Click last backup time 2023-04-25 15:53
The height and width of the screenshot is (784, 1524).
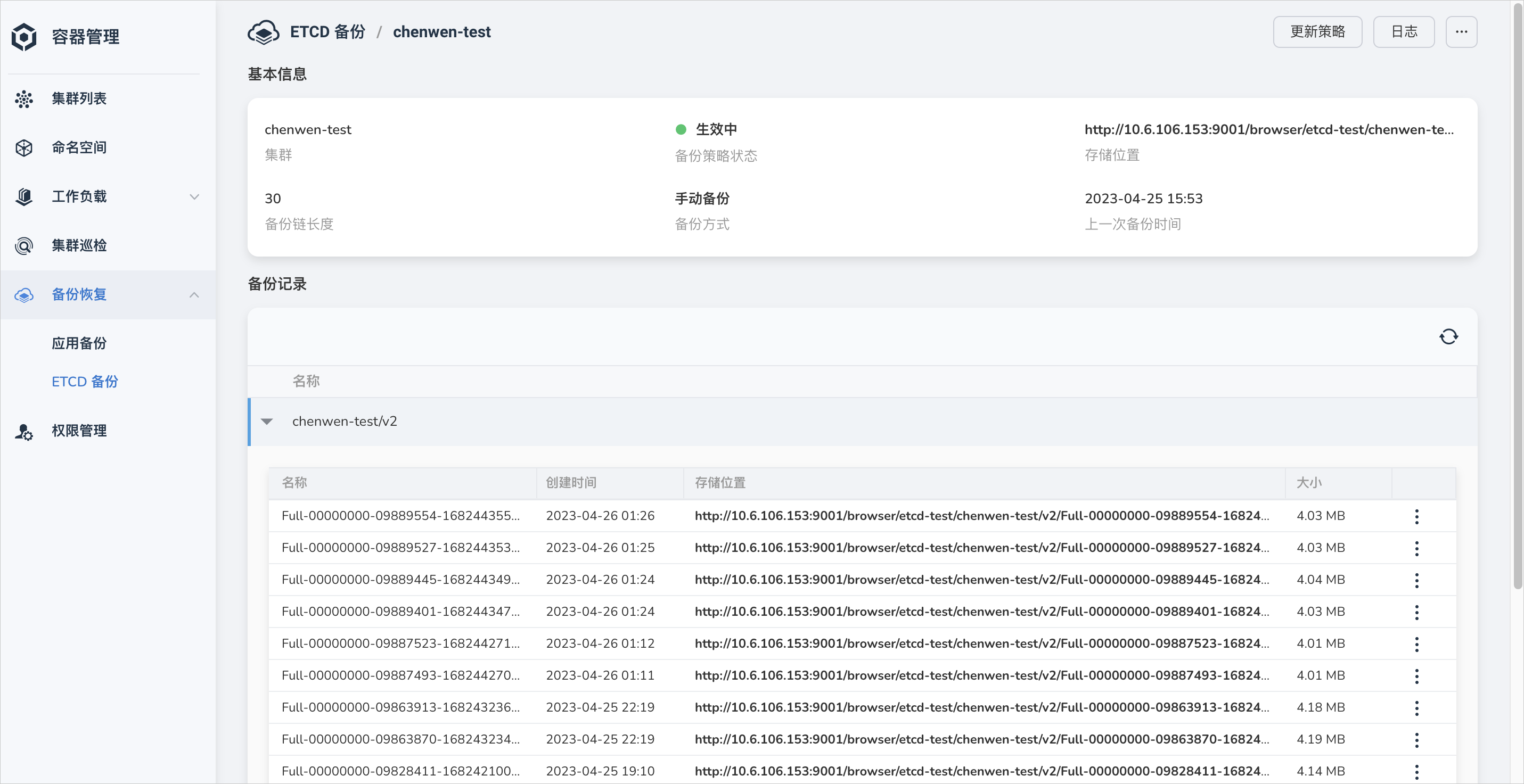(x=1143, y=199)
